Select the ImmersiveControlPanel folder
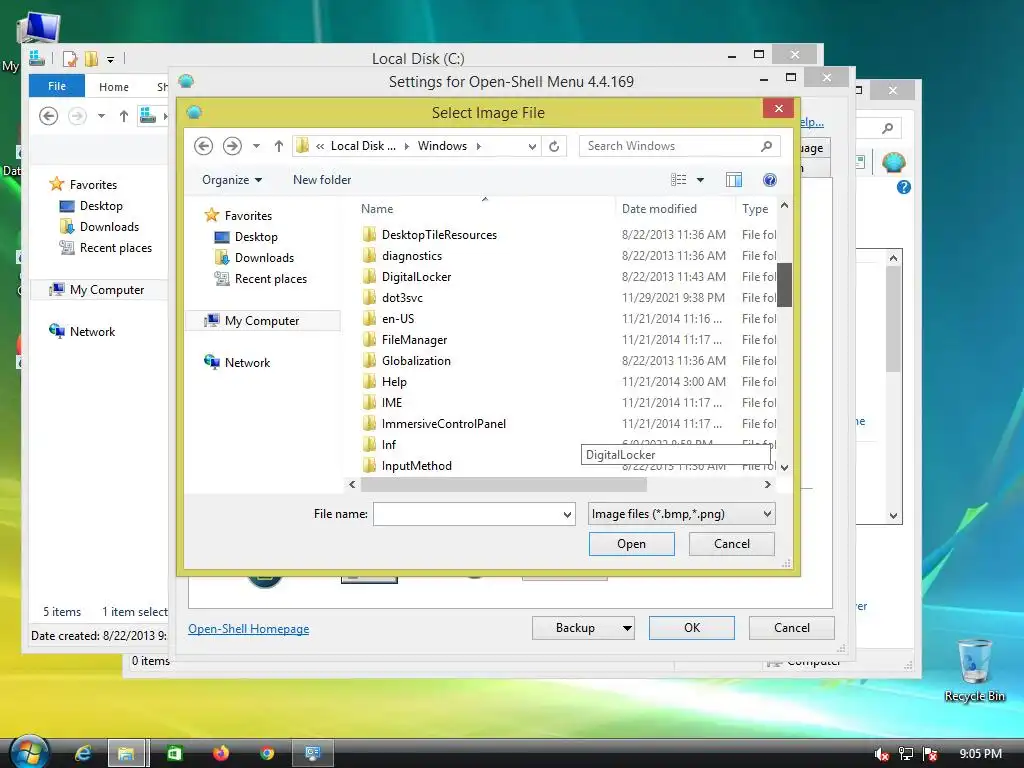Image resolution: width=1024 pixels, height=768 pixels. [443, 423]
